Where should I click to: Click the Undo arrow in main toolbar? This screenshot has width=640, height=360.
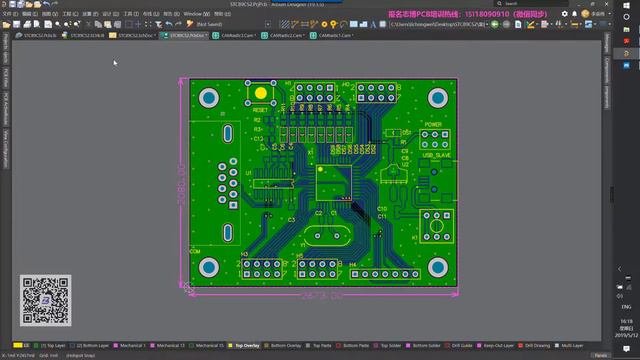coord(169,24)
